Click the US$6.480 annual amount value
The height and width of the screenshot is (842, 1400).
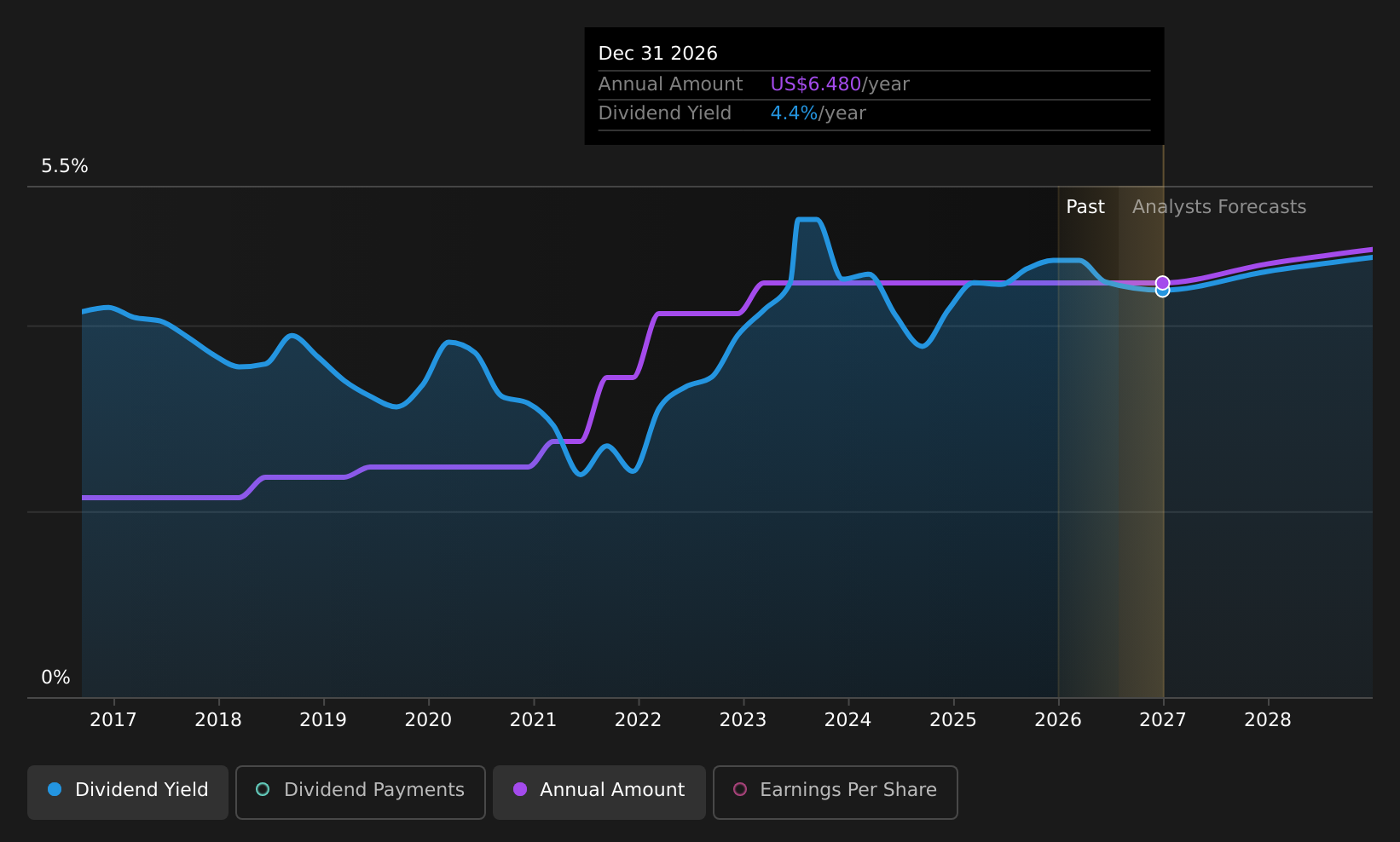click(816, 84)
